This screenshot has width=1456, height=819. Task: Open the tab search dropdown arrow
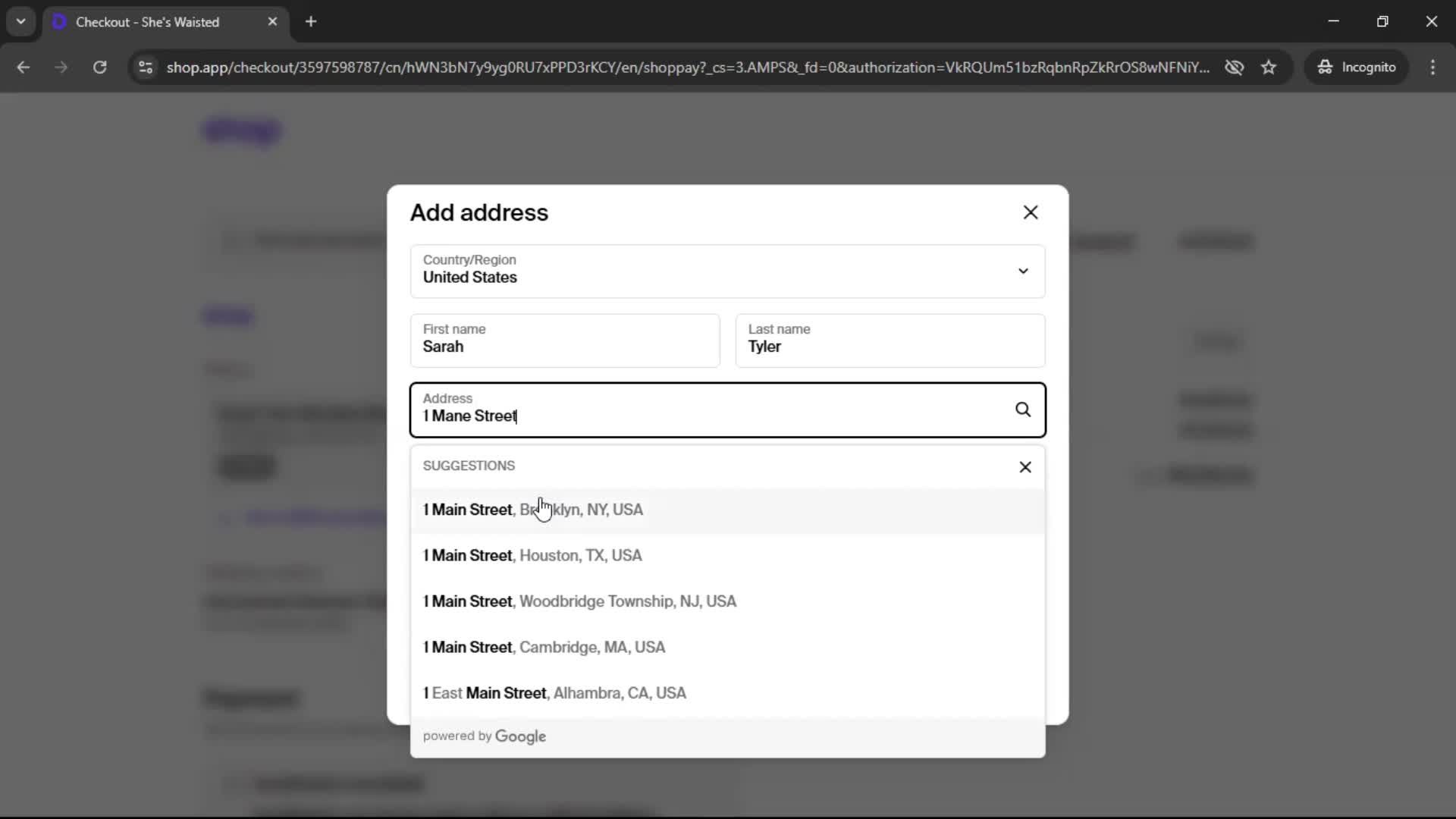coord(20,22)
